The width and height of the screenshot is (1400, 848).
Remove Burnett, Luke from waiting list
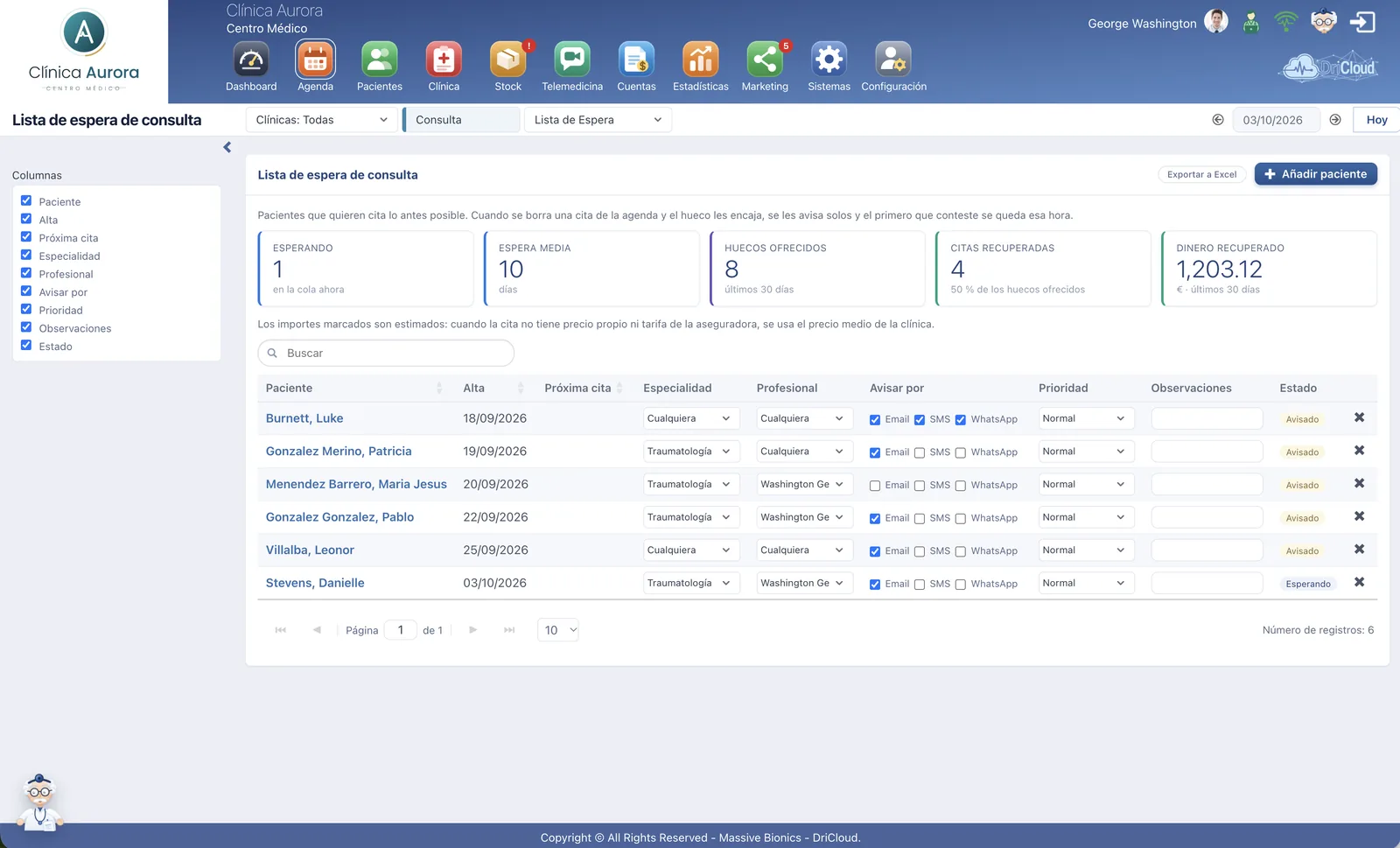point(1359,417)
